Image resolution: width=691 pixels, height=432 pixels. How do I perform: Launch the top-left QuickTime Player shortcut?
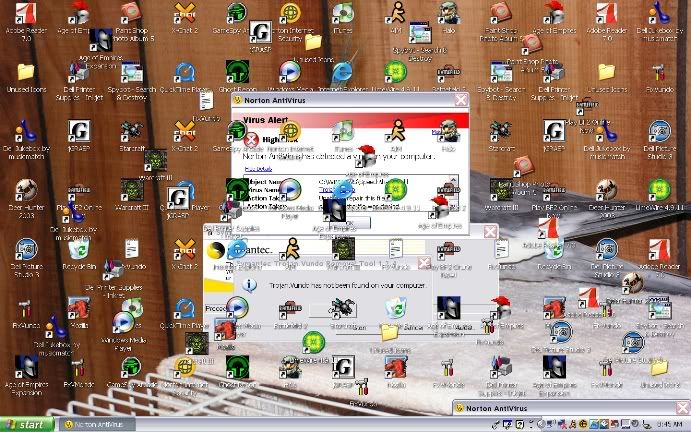click(184, 73)
